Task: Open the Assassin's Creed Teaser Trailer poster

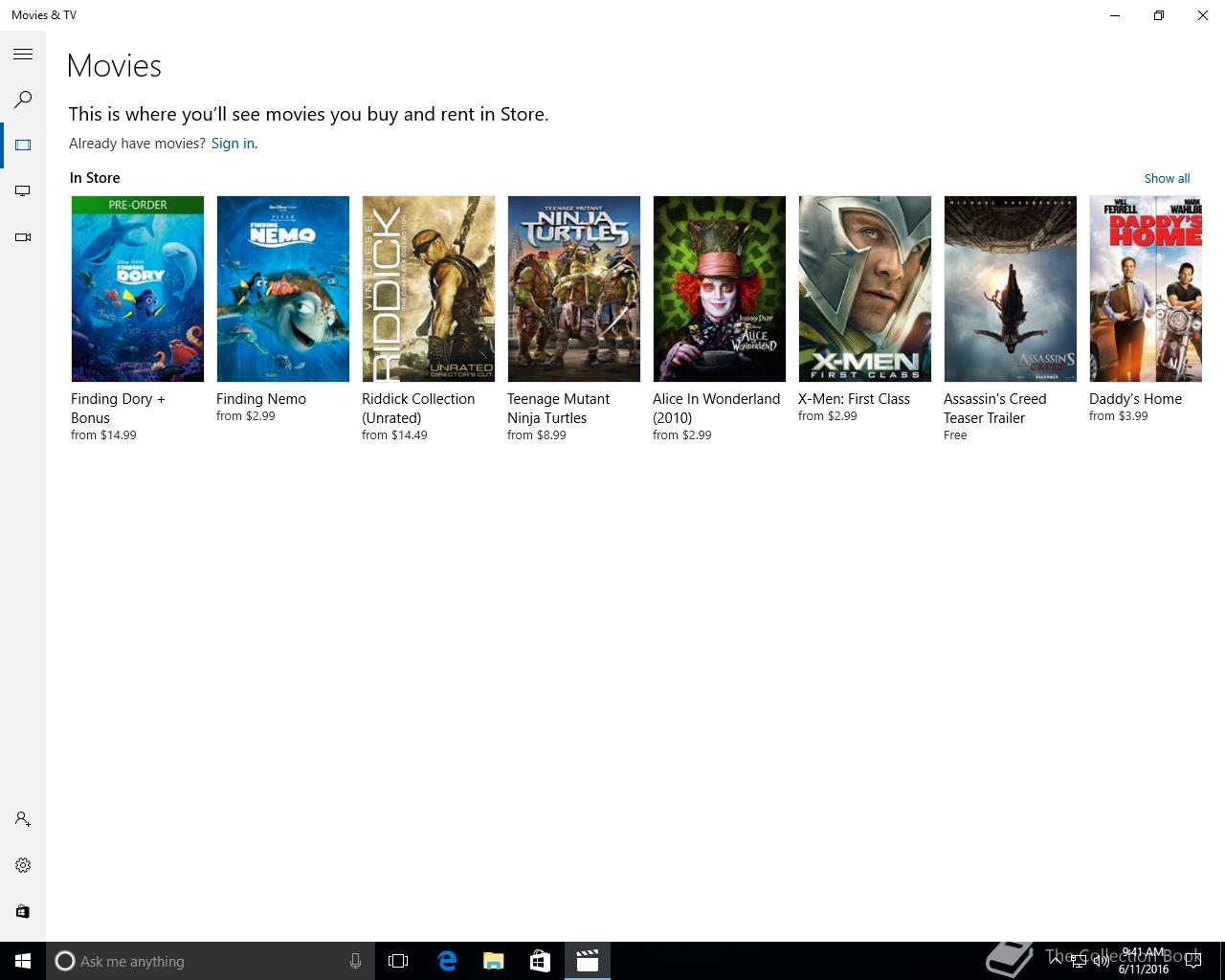Action: click(x=1011, y=289)
